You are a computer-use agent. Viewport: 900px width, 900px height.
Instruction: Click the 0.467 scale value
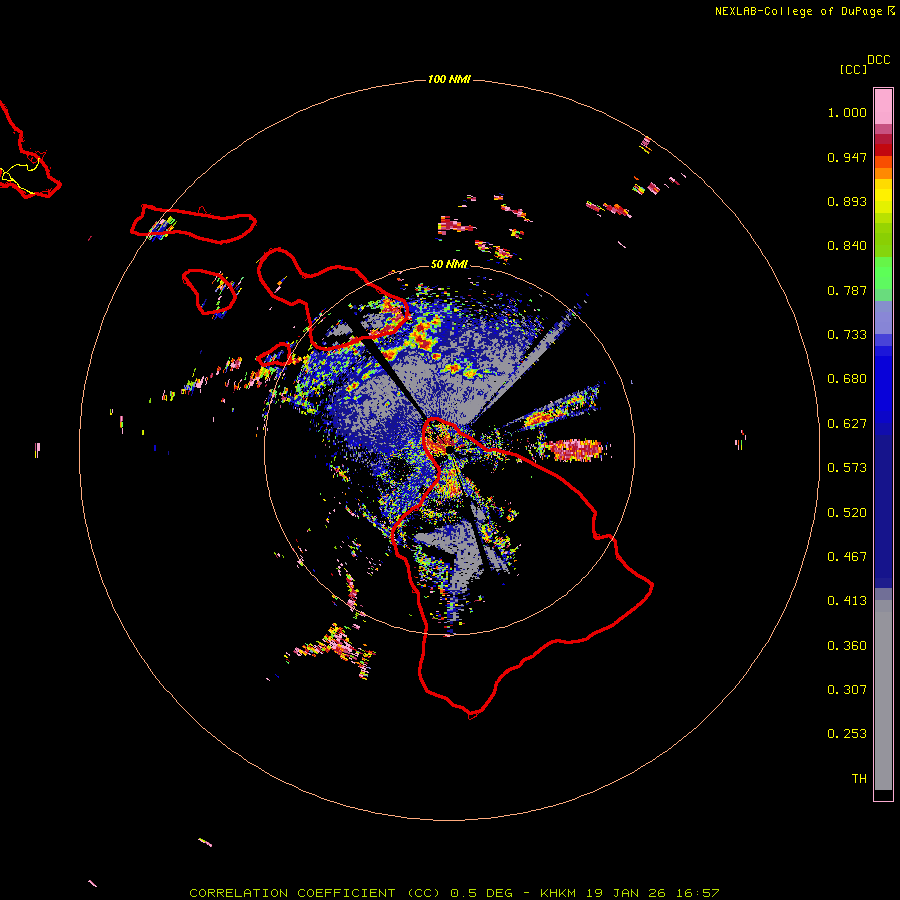[847, 557]
